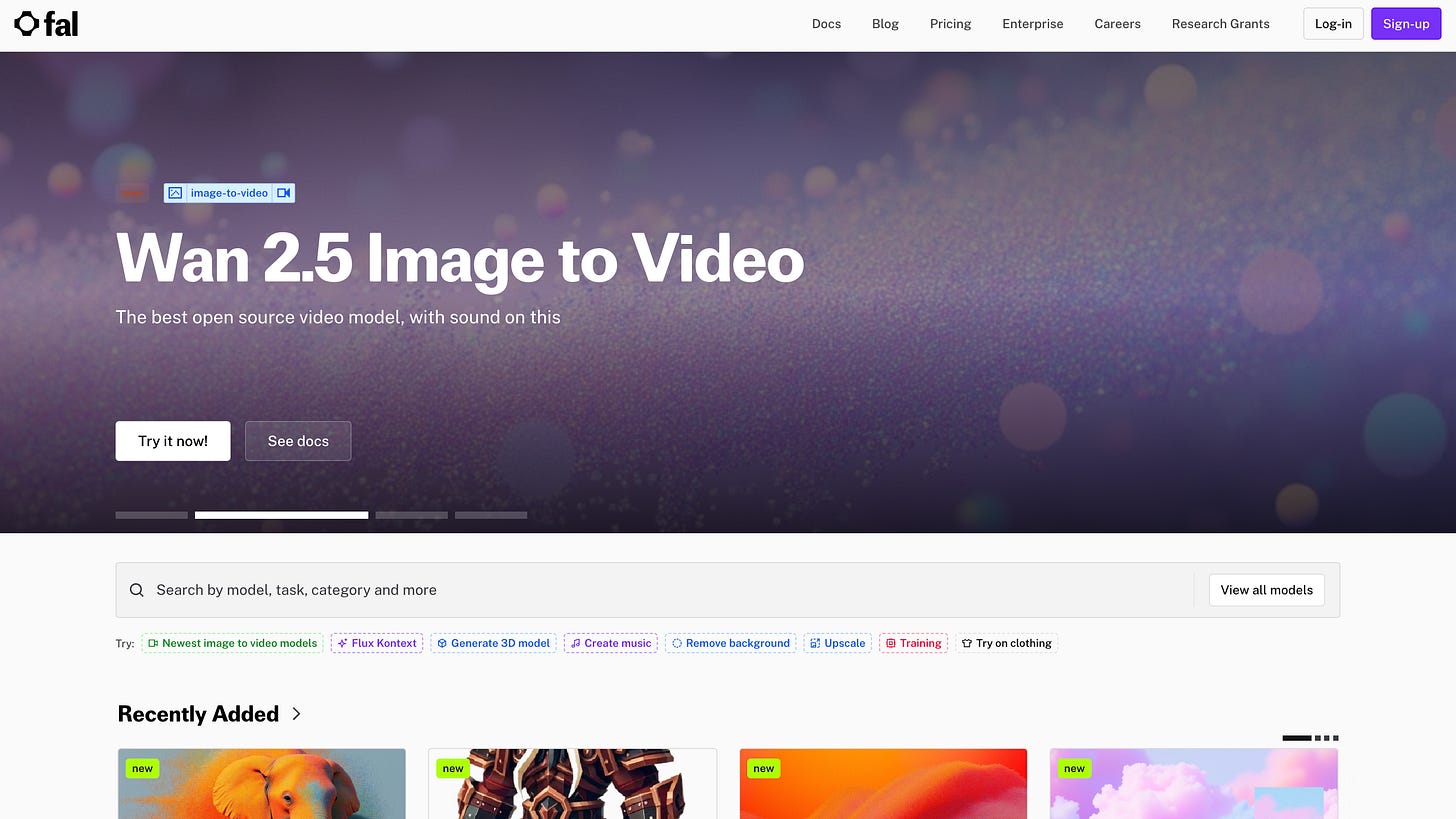1456x819 pixels.
Task: Click the Log-in button
Action: 1333,24
